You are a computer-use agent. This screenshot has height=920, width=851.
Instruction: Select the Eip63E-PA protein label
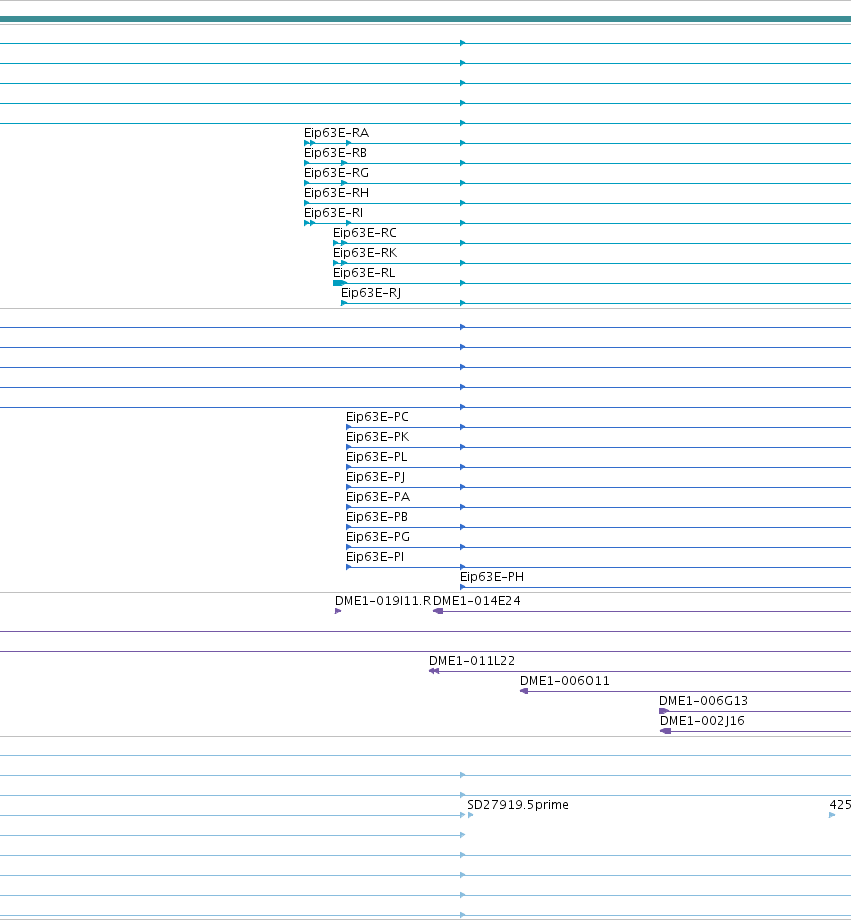(x=378, y=497)
